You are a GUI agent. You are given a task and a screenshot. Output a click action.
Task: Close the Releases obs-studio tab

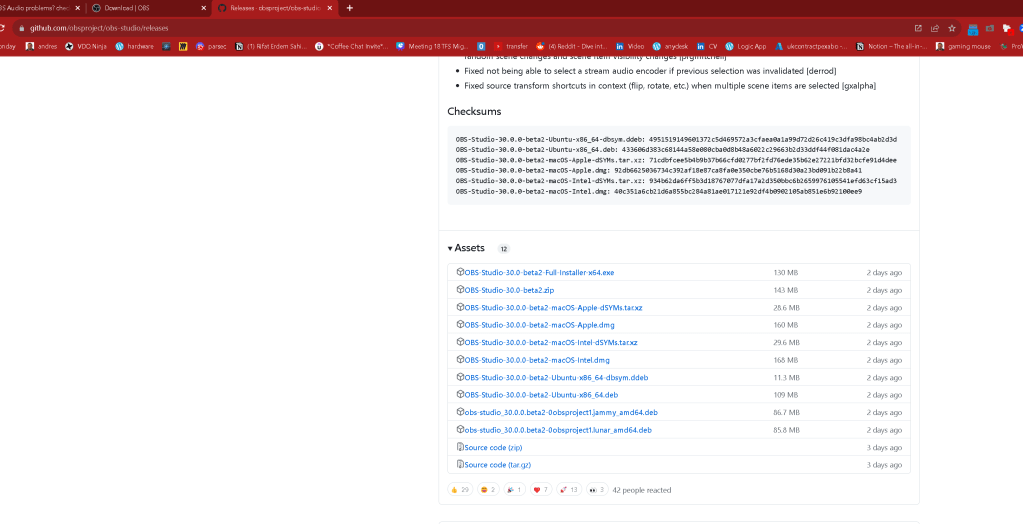tap(329, 8)
